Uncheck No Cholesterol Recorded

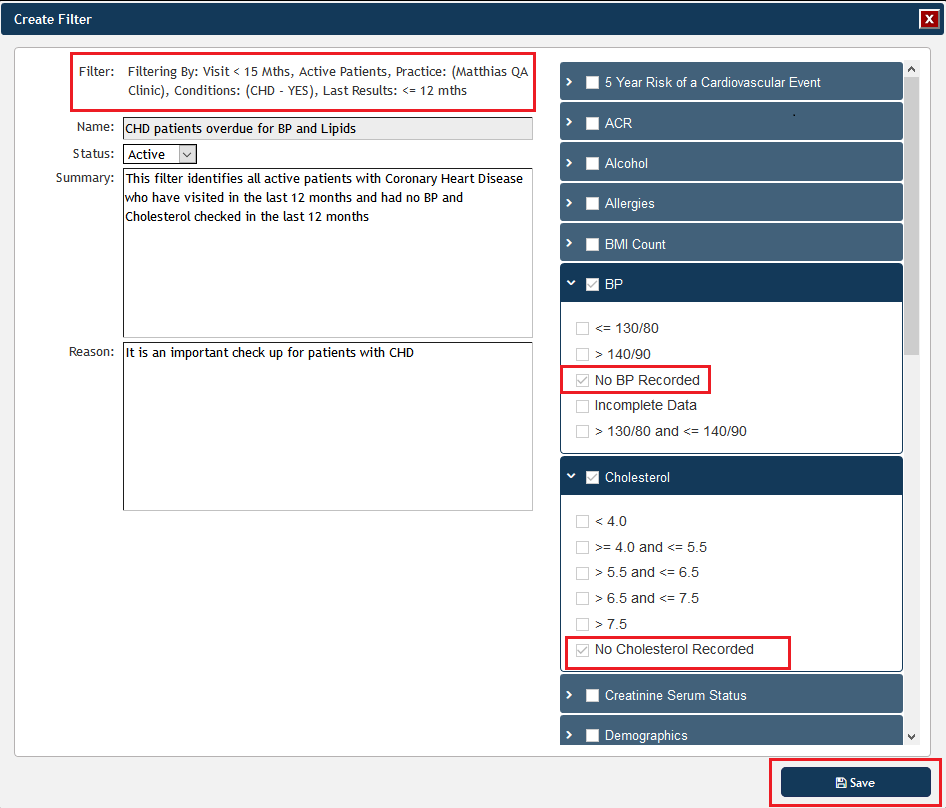tap(582, 650)
